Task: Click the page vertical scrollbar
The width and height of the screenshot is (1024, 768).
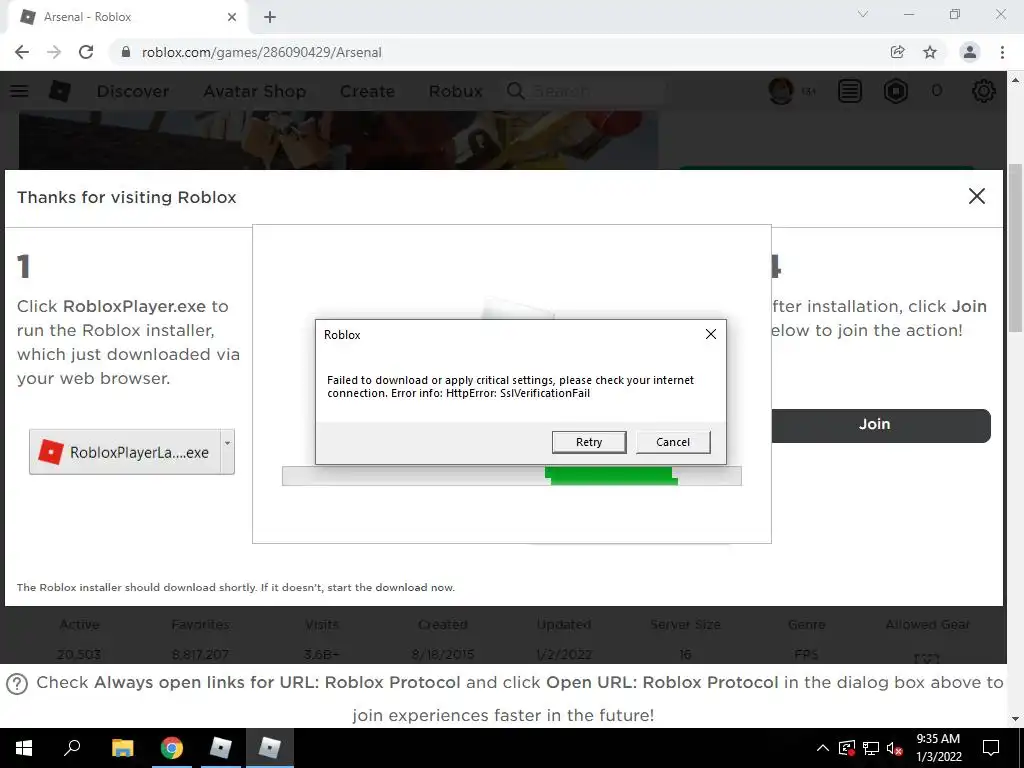Action: [x=1015, y=248]
